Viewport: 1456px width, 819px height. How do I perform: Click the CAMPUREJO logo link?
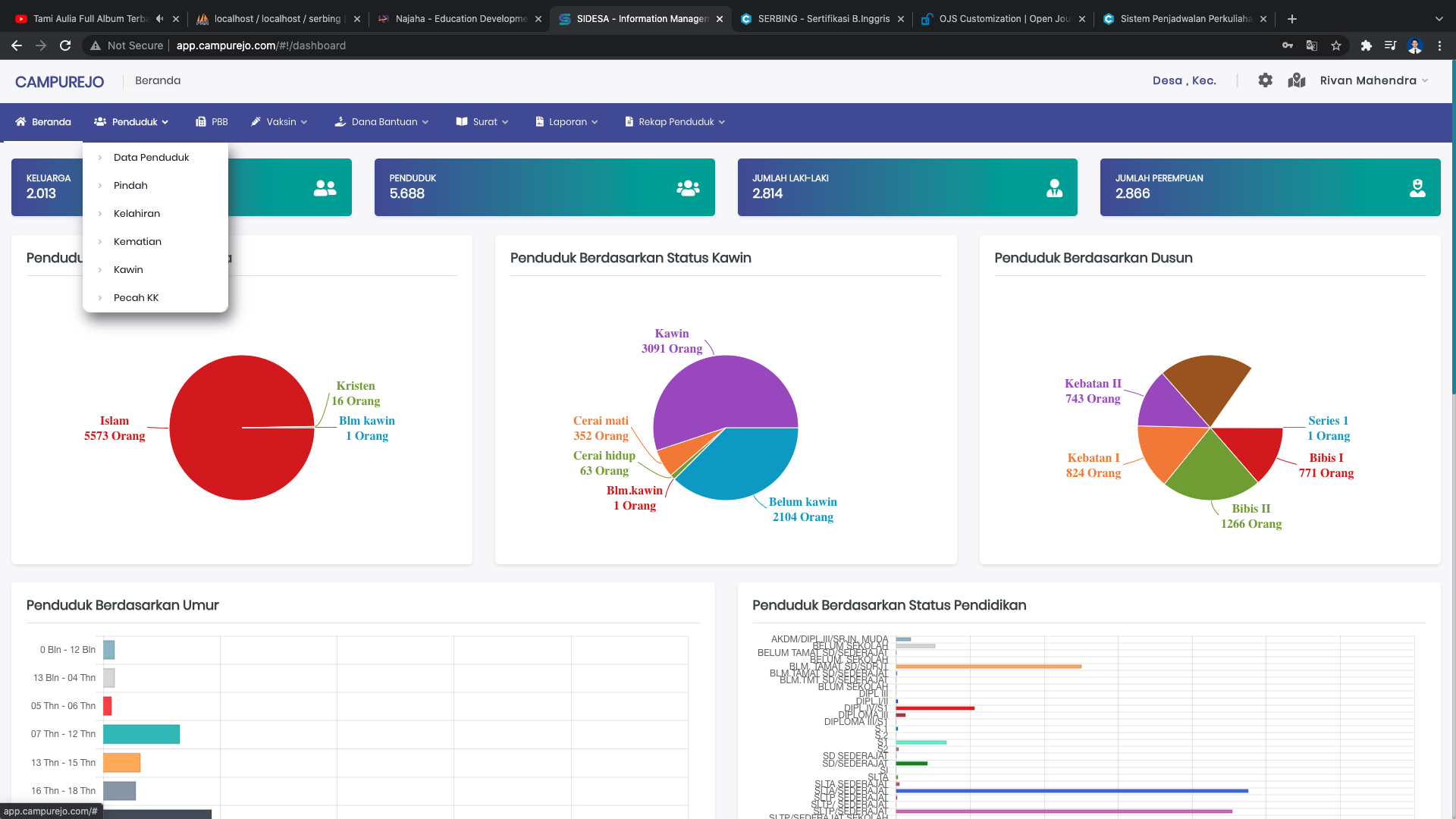pos(59,82)
